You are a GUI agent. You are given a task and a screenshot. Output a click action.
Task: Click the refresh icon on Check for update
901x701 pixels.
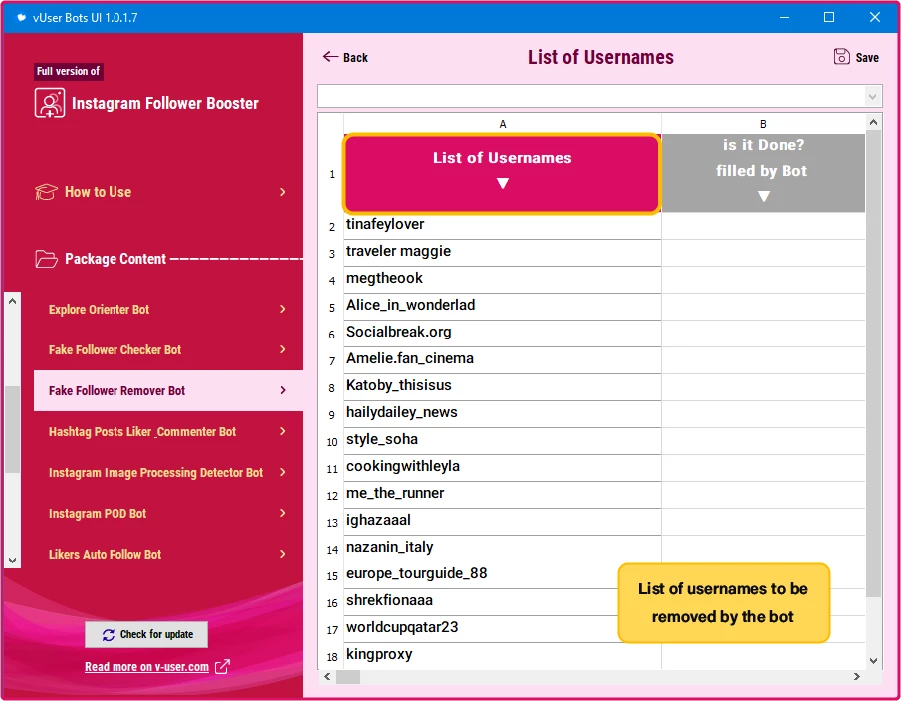(x=109, y=634)
